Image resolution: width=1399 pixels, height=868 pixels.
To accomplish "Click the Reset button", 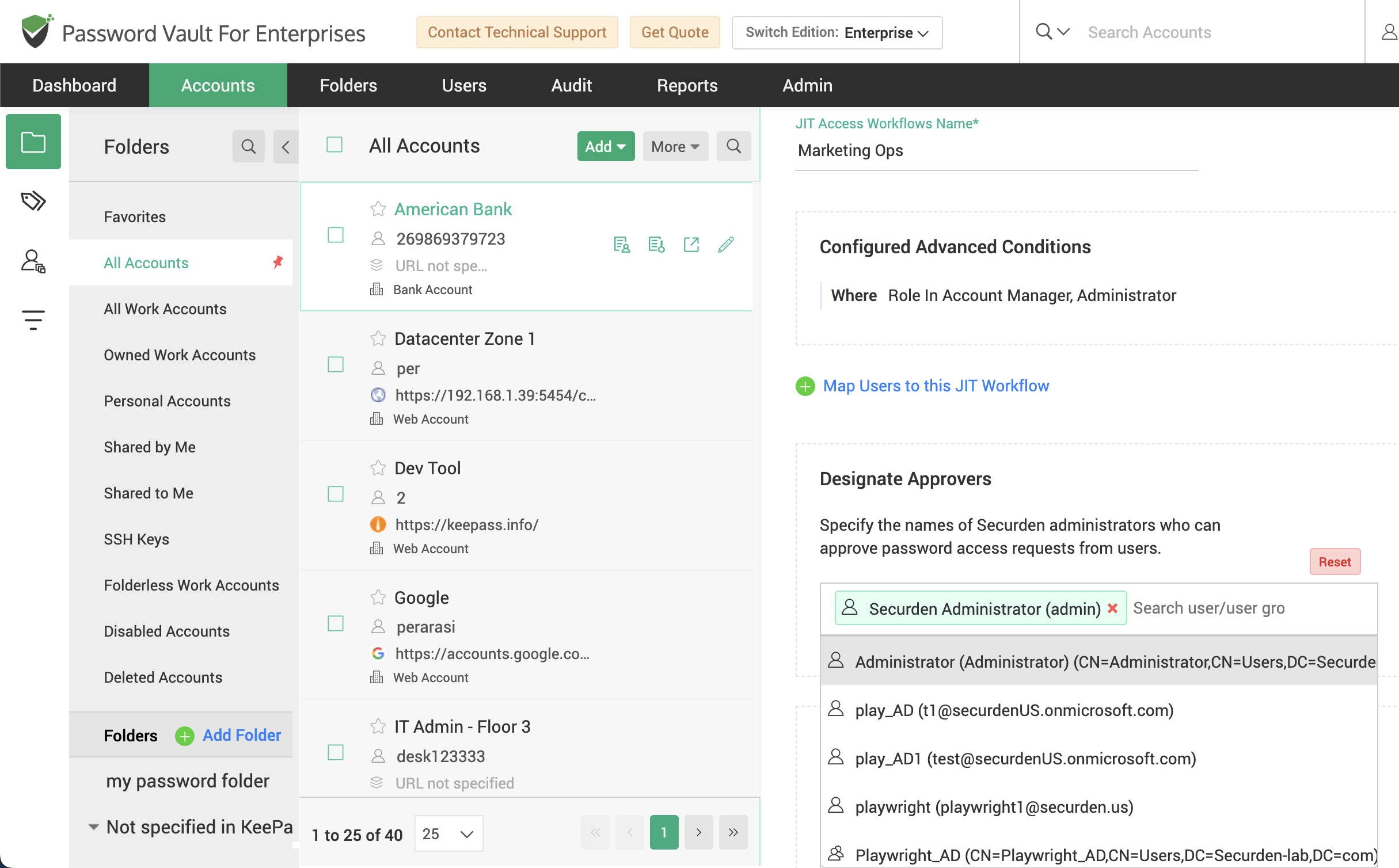I will pyautogui.click(x=1335, y=562).
